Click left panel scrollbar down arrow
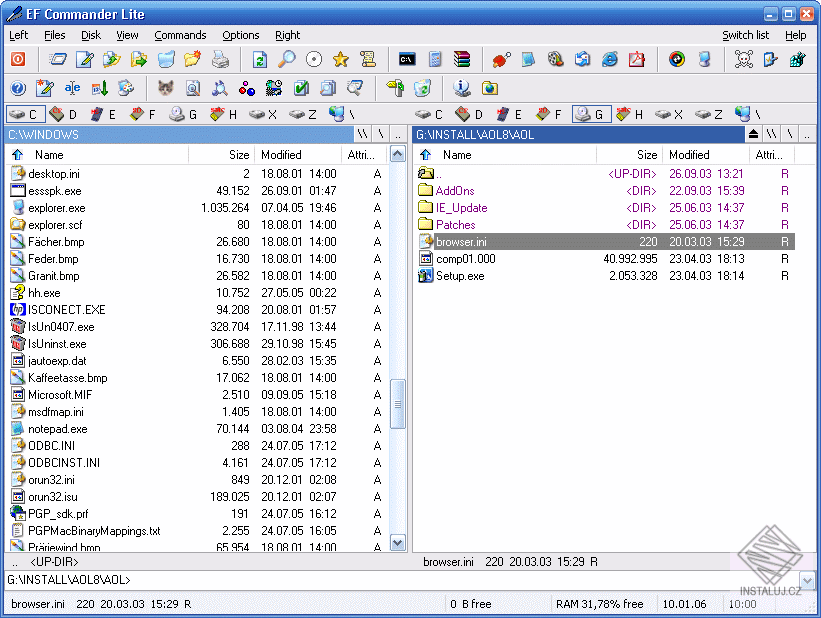The image size is (821, 618). (398, 543)
